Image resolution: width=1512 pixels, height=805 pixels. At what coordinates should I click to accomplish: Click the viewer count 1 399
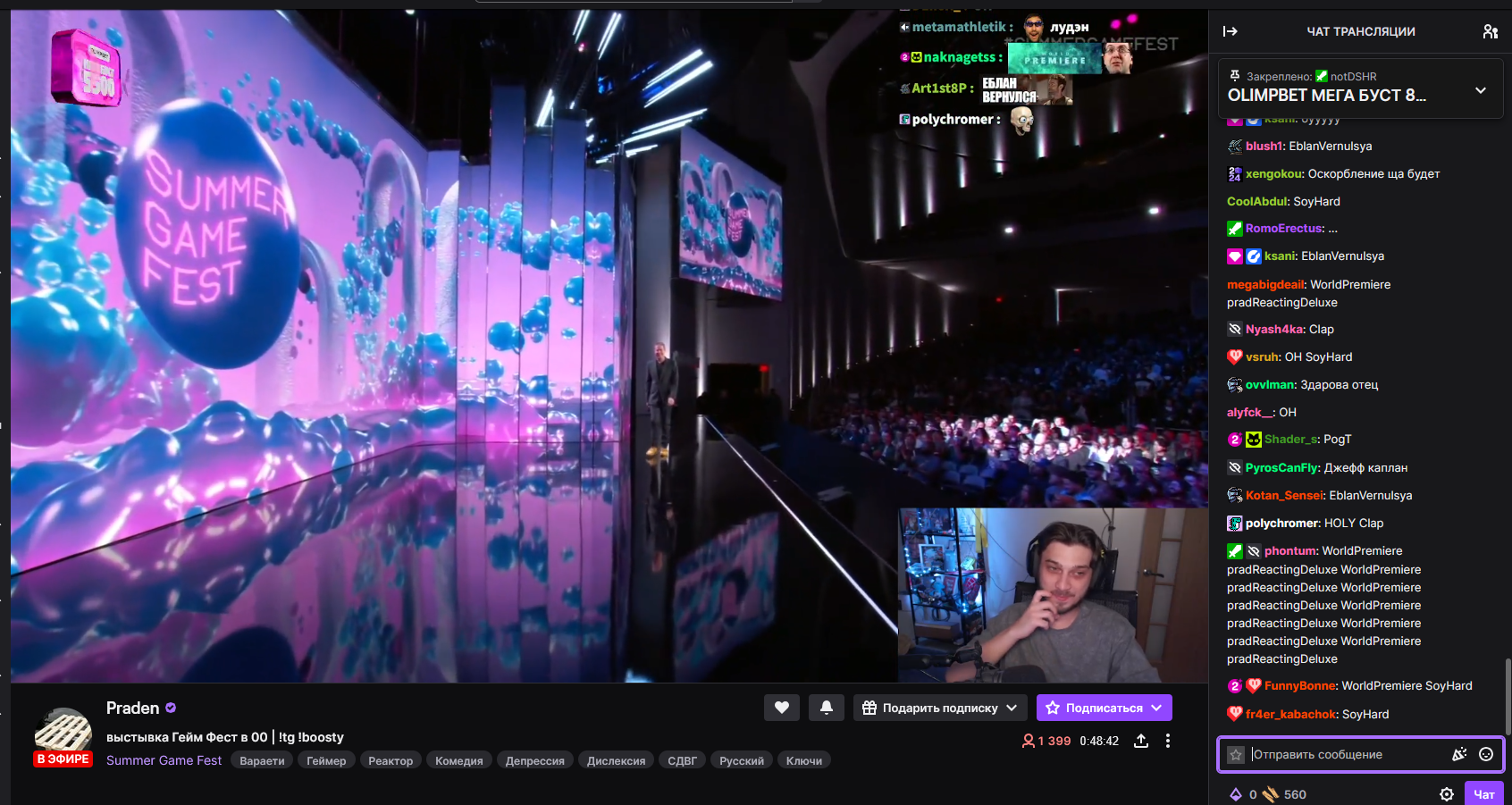1046,741
